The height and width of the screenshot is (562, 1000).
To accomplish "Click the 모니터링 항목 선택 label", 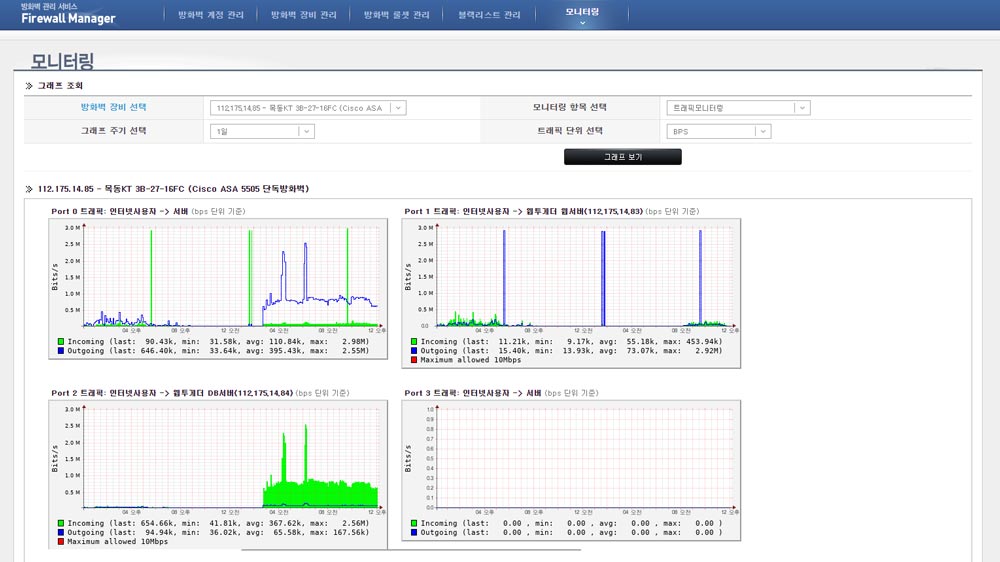I will pos(570,107).
